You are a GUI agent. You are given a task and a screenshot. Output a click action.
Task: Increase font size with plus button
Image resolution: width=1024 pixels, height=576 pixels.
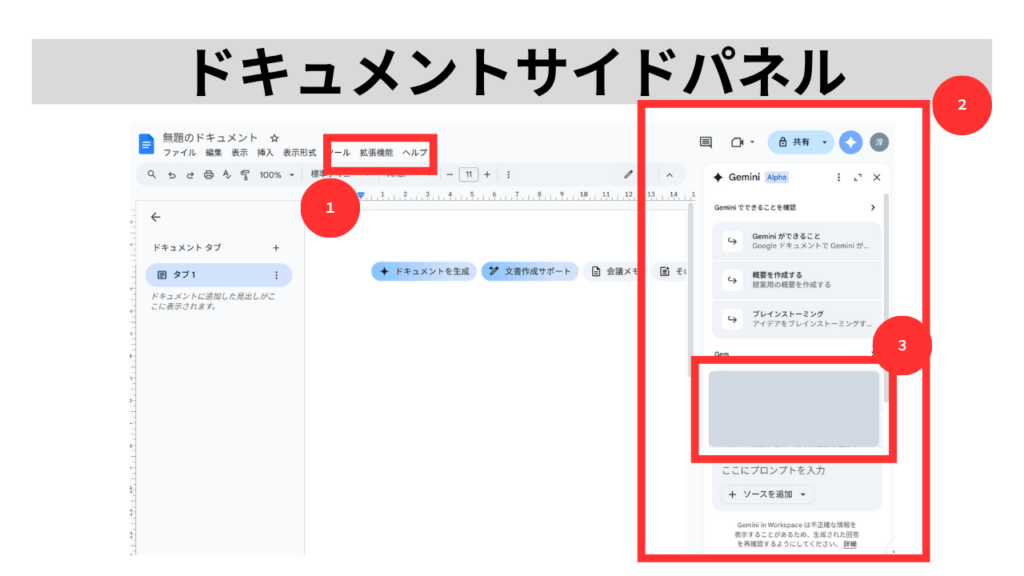[x=487, y=175]
